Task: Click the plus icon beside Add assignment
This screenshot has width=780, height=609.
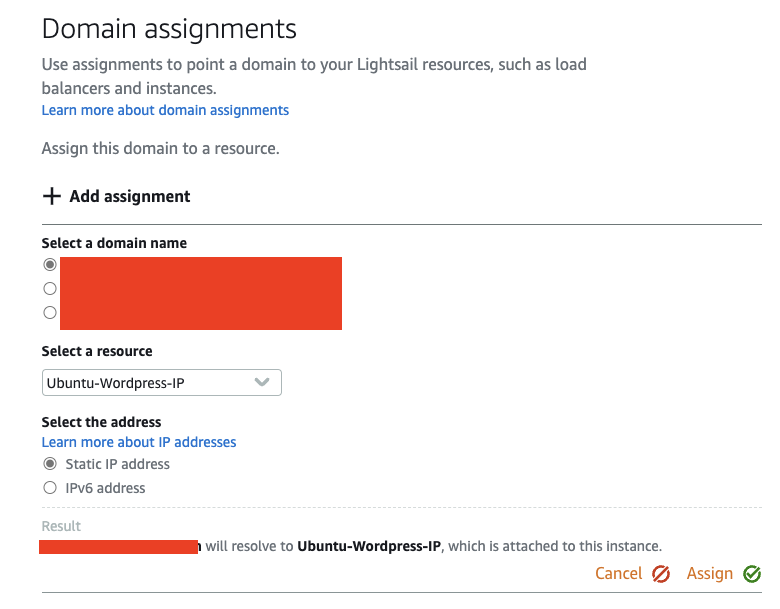Action: click(x=52, y=196)
